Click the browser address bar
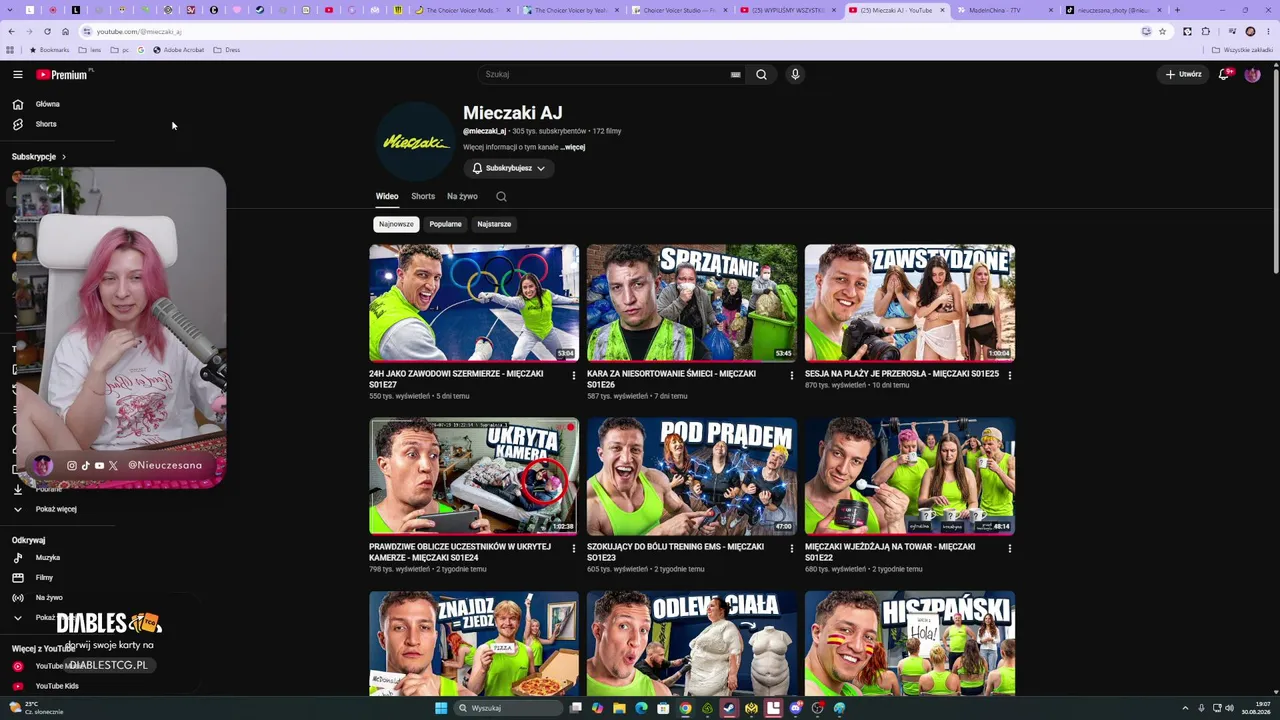This screenshot has height=720, width=1280. (610, 31)
